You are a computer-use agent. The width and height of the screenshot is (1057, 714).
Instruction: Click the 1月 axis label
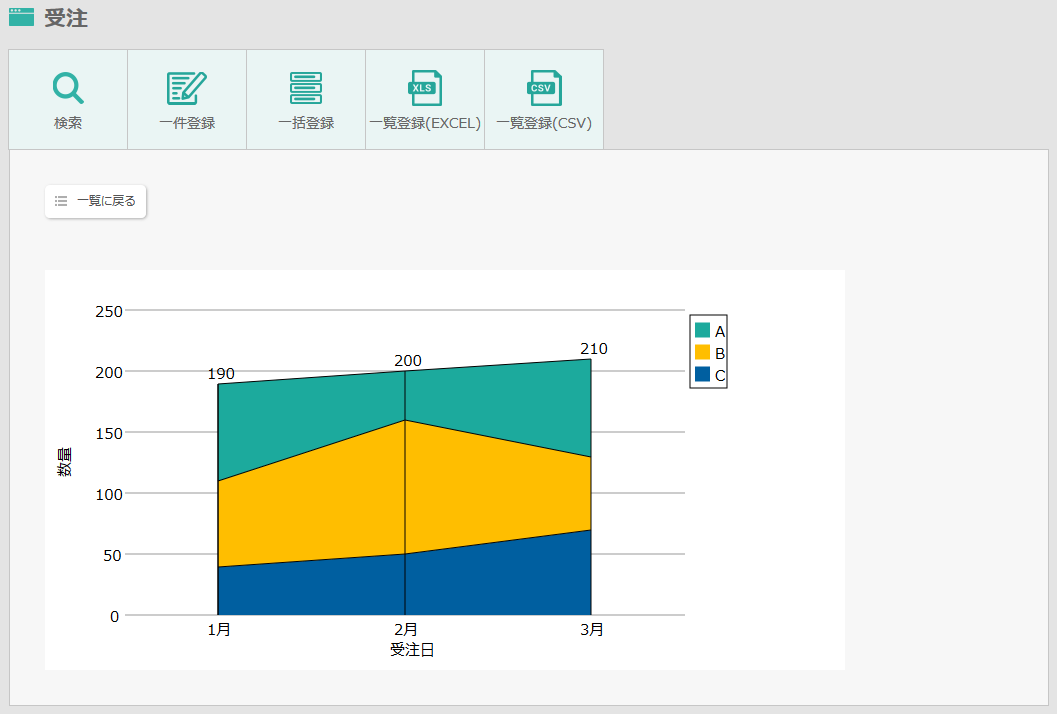click(219, 630)
